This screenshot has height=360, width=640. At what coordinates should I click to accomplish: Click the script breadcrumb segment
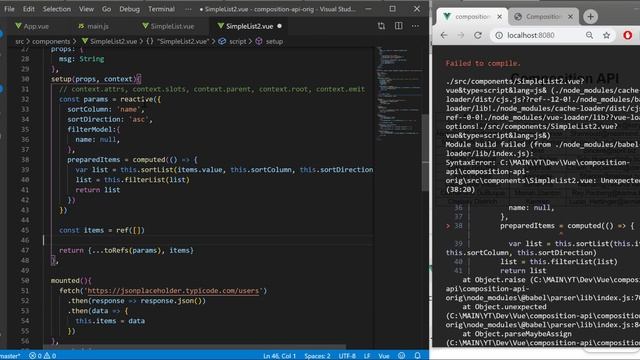tap(233, 41)
